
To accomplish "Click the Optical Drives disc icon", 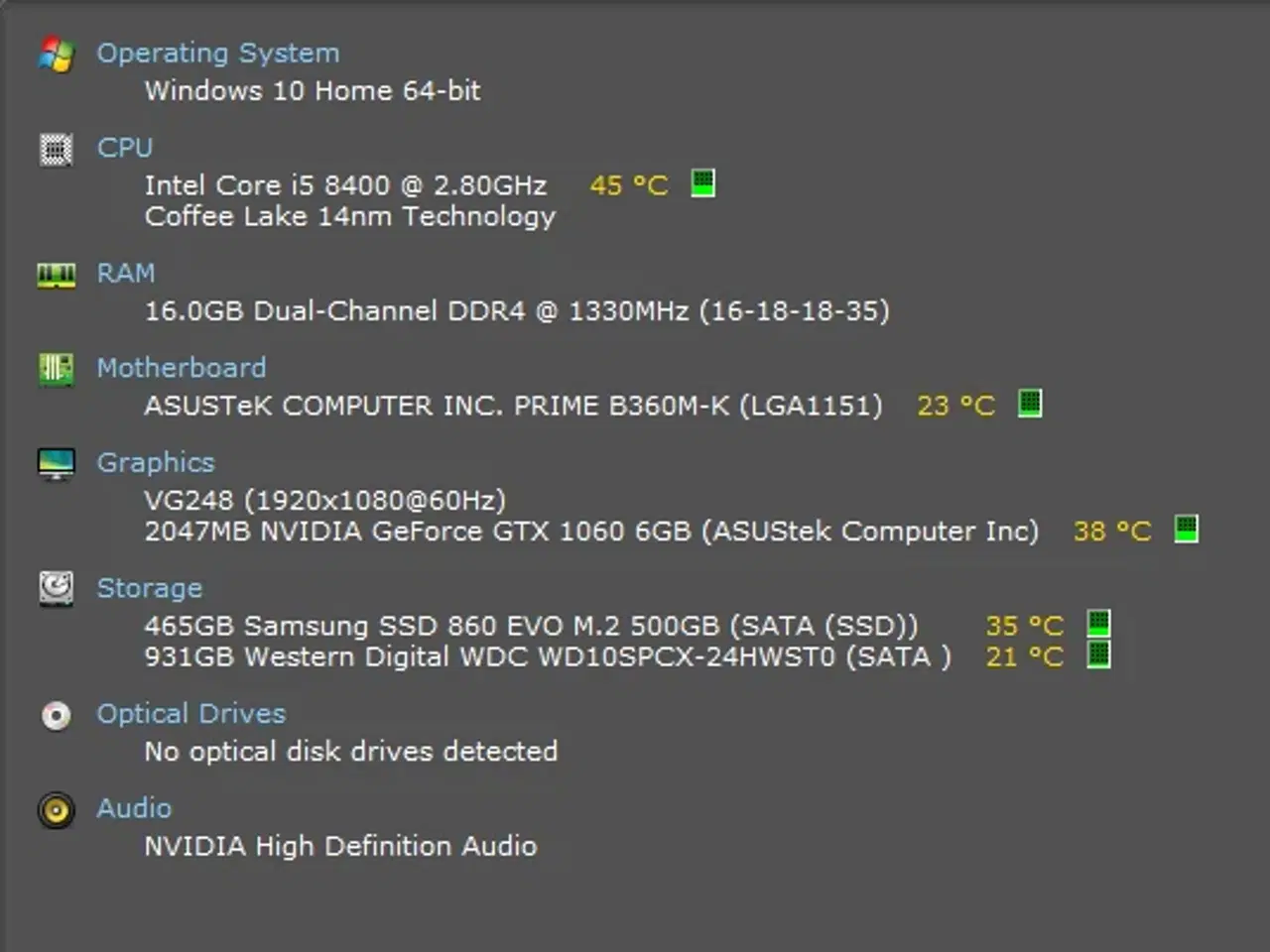I will (x=56, y=715).
